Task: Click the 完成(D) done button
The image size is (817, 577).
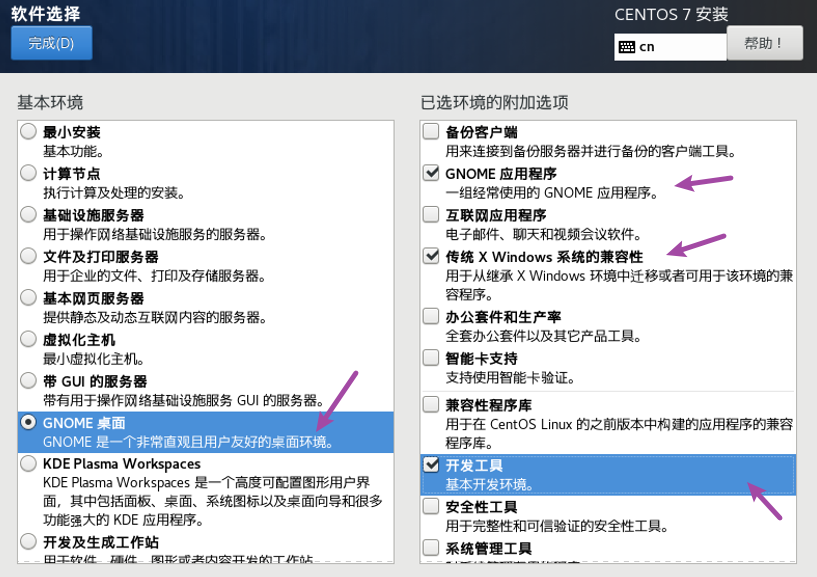Action: click(51, 43)
